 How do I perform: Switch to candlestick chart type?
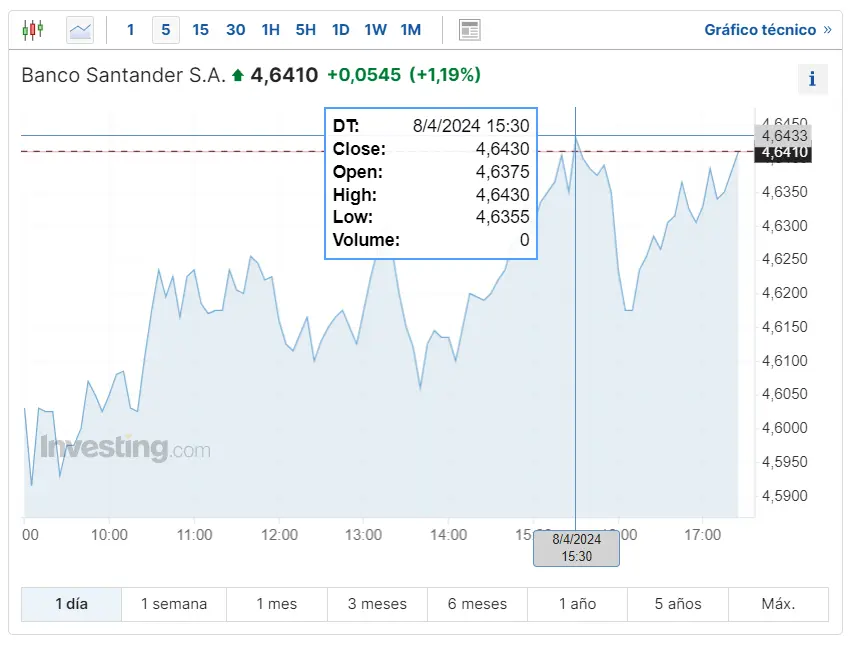pyautogui.click(x=32, y=29)
